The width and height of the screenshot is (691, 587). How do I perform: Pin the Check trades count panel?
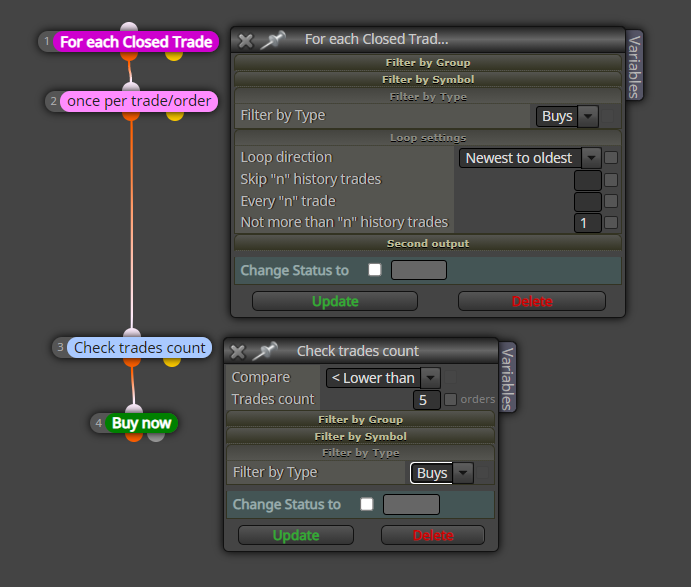[x=265, y=351]
